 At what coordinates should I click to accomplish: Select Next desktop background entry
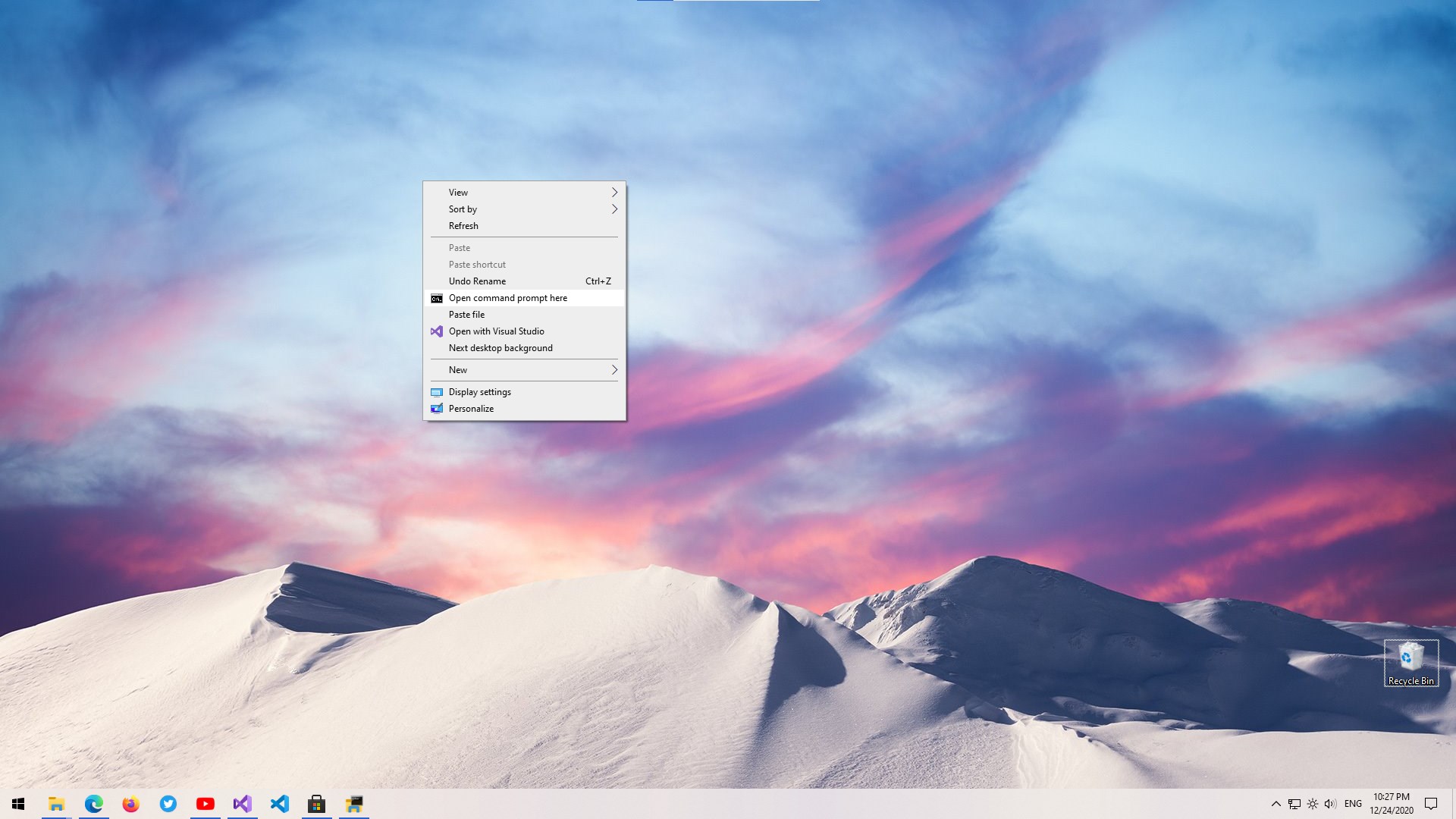click(x=524, y=348)
